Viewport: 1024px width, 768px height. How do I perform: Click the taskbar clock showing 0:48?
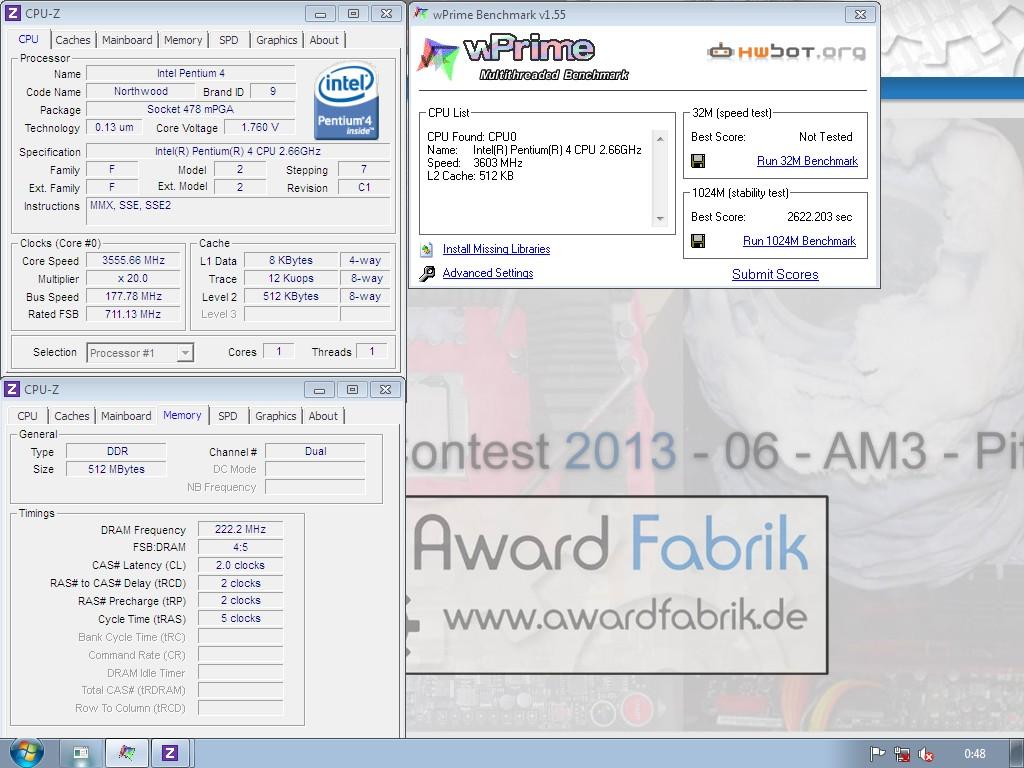[975, 754]
